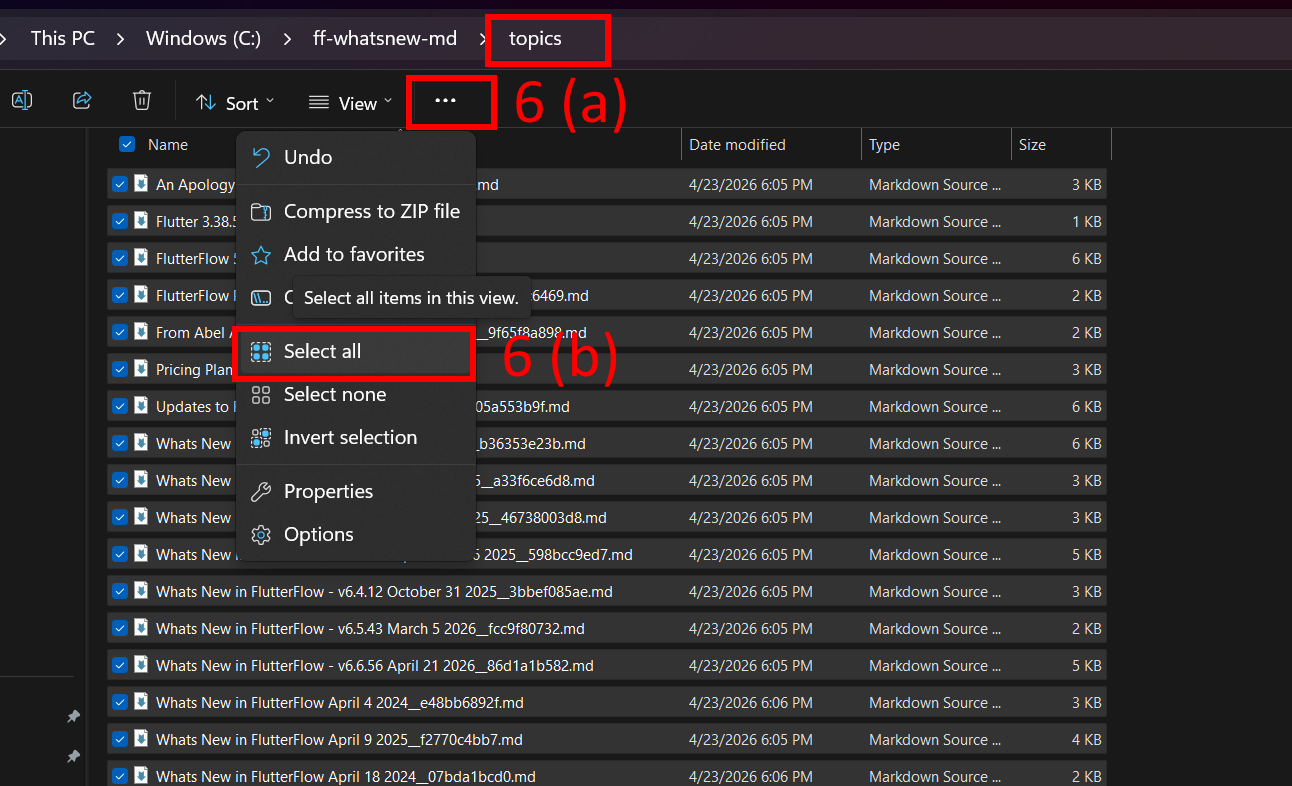This screenshot has width=1292, height=786.
Task: Sort by the Type column header
Action: 884,144
